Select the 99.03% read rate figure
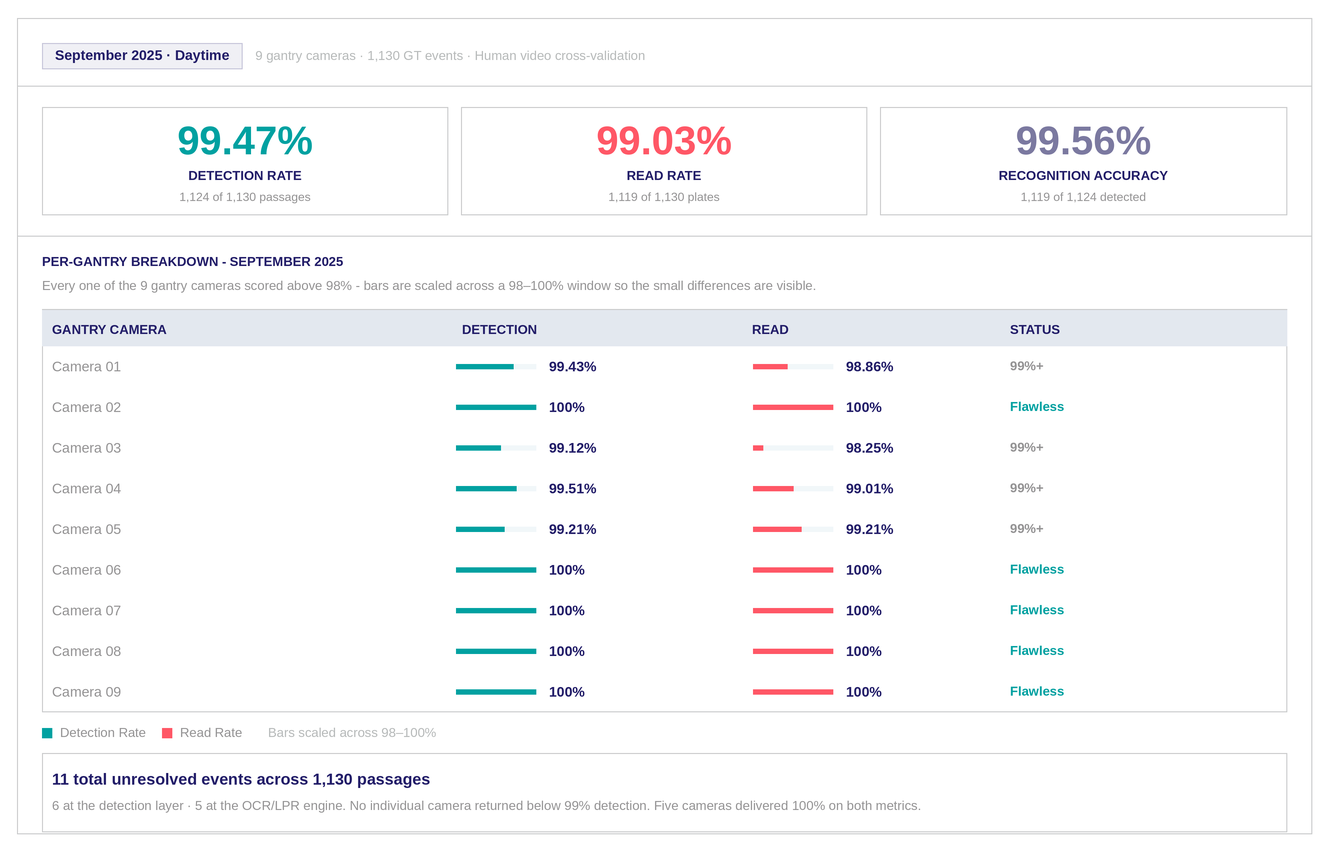 (664, 140)
